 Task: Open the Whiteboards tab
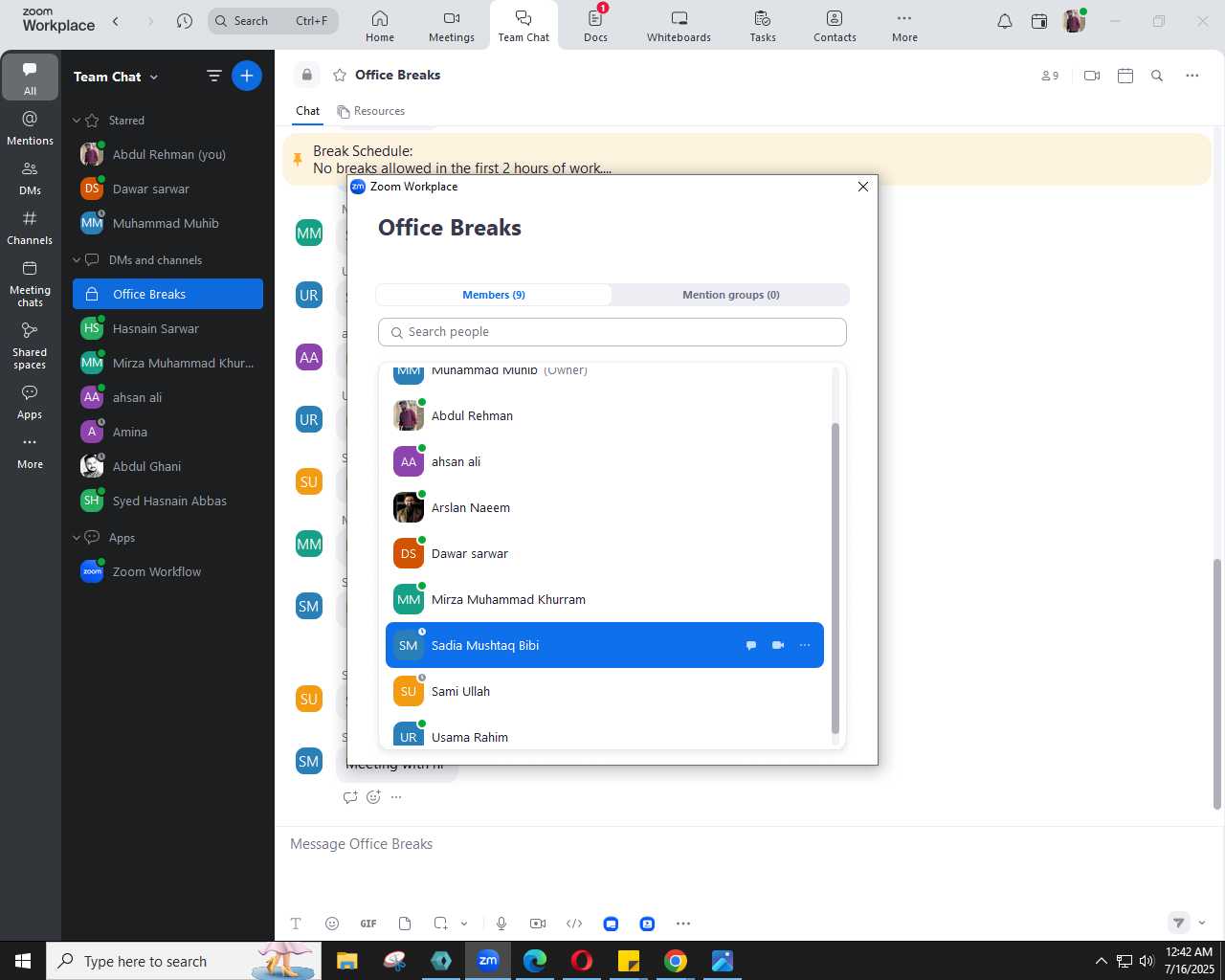(x=679, y=26)
